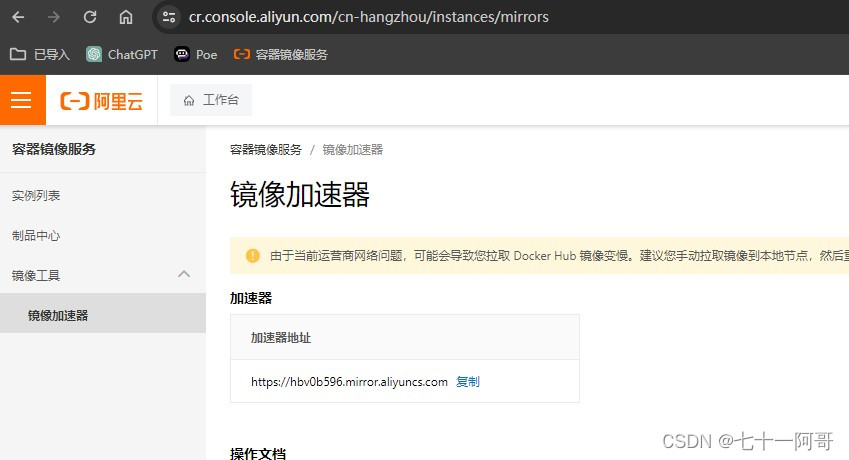Select 镜像加速器 in the sidebar
849x460 pixels.
(103, 313)
